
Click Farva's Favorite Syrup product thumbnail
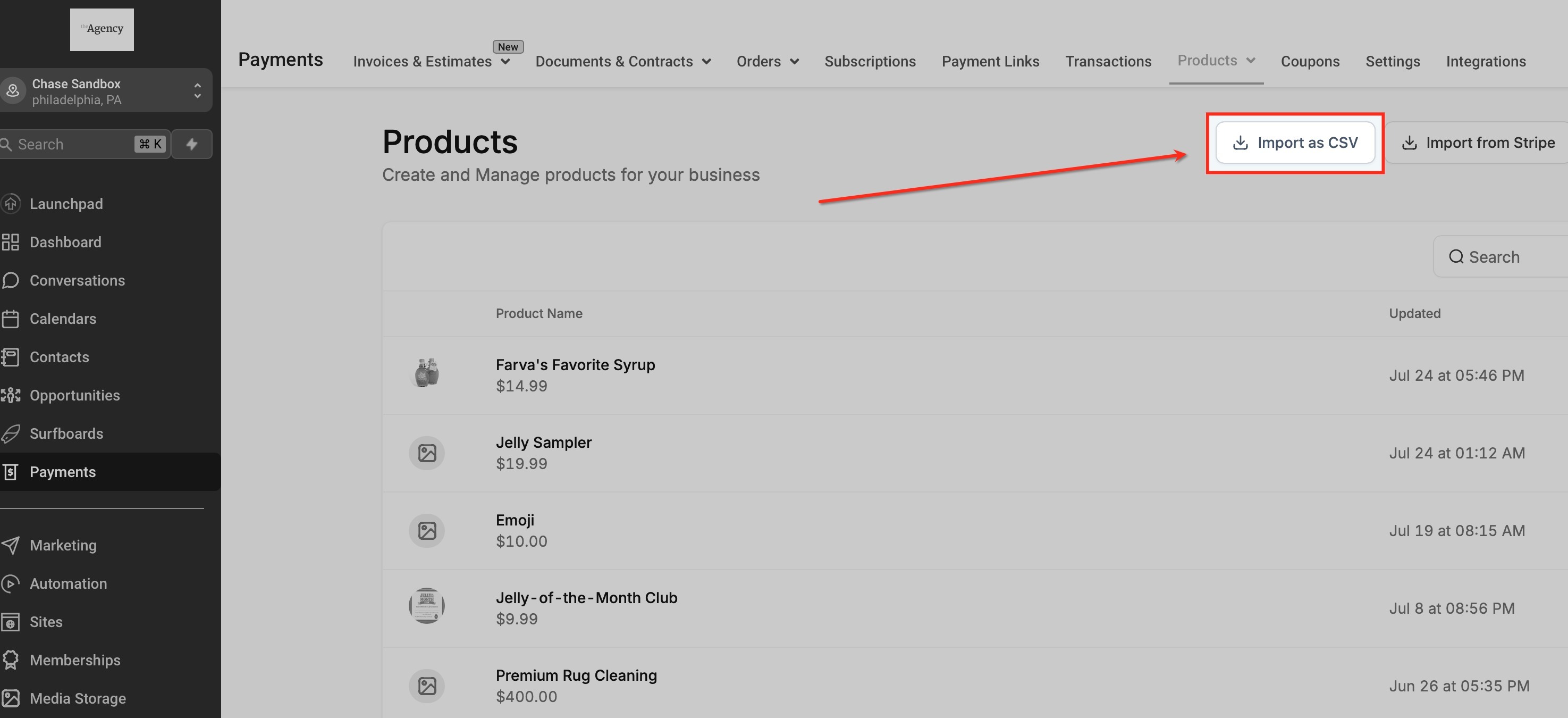point(427,373)
